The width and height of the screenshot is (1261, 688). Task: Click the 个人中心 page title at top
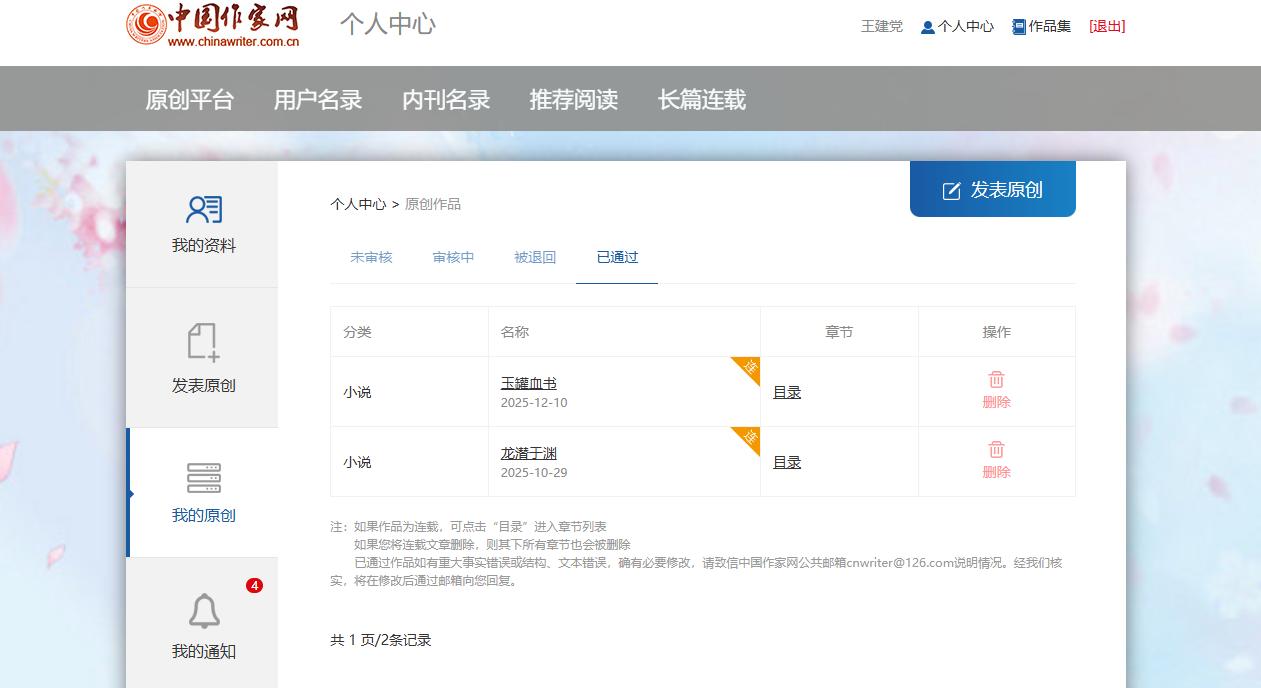[388, 24]
